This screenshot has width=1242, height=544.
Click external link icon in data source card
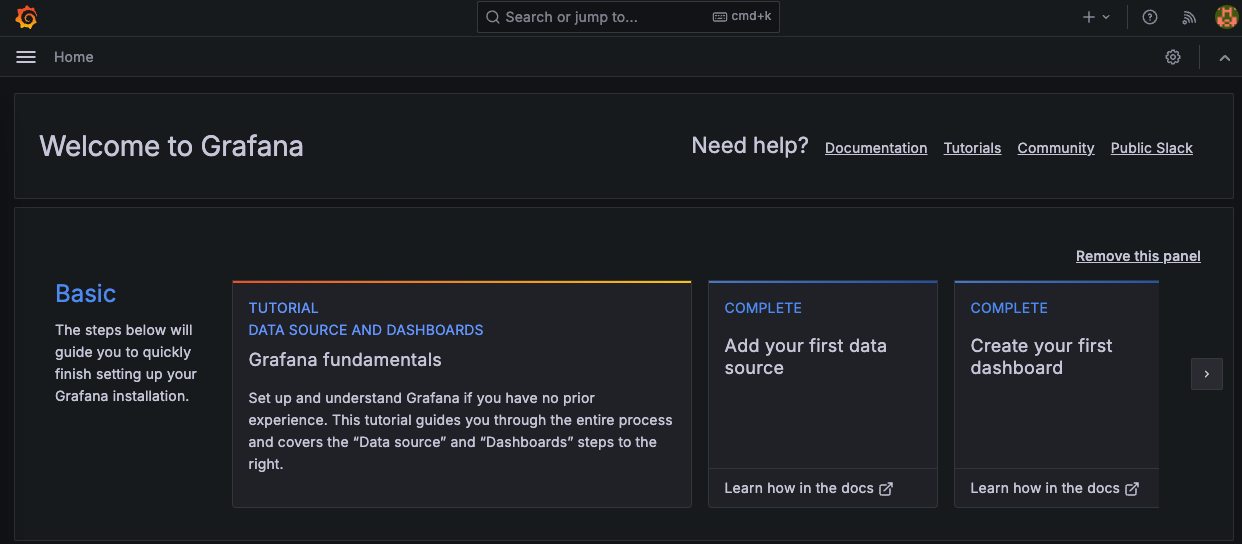pyautogui.click(x=885, y=489)
